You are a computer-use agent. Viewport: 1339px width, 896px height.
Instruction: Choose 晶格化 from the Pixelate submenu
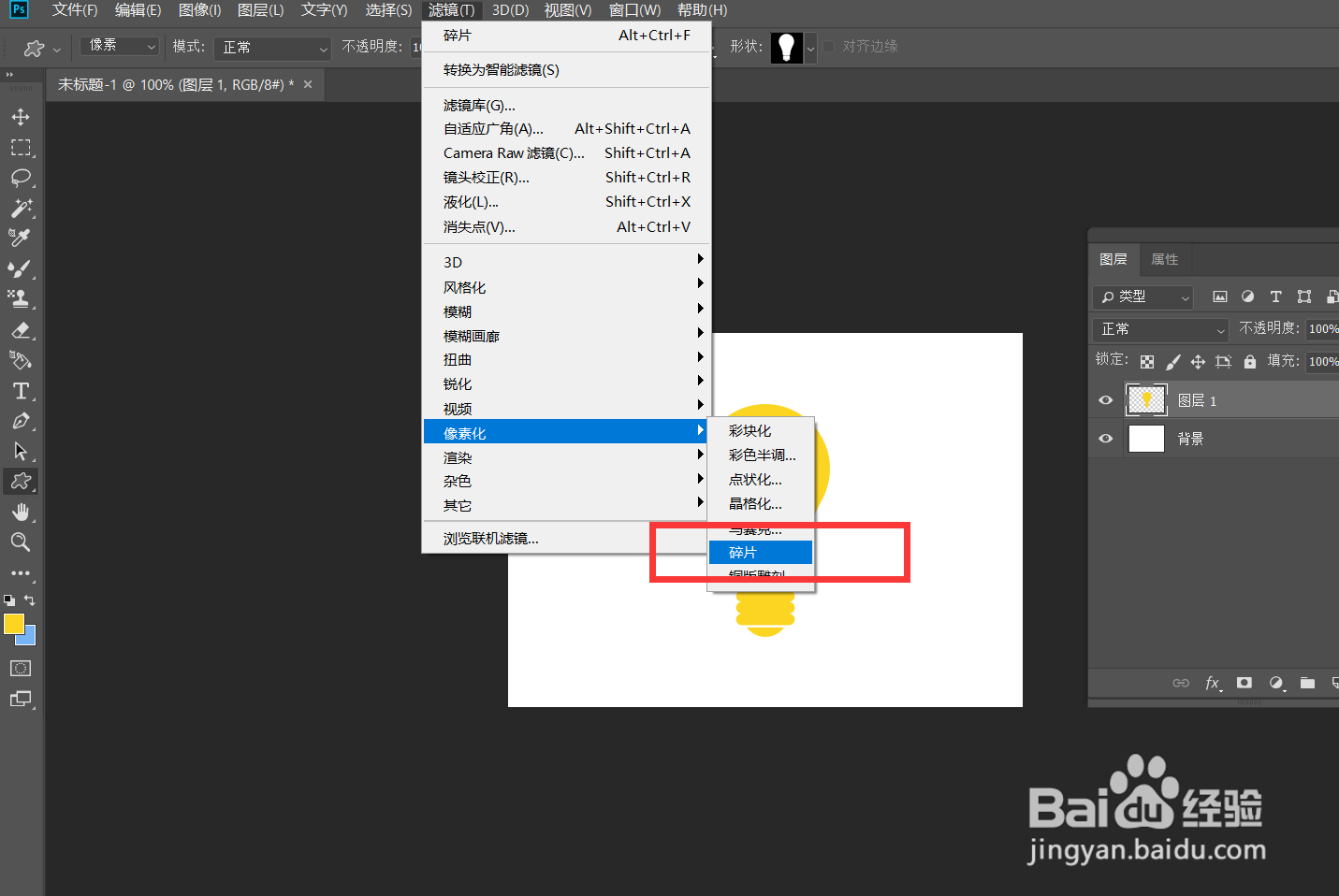pos(755,503)
